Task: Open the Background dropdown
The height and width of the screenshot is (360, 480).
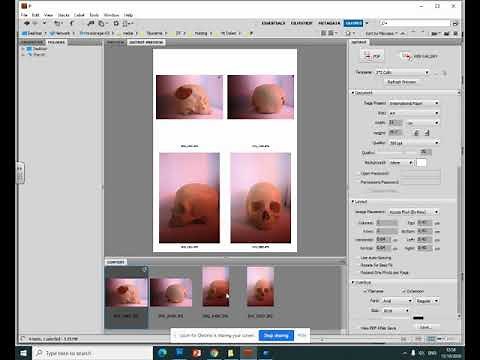Action: [x=401, y=163]
